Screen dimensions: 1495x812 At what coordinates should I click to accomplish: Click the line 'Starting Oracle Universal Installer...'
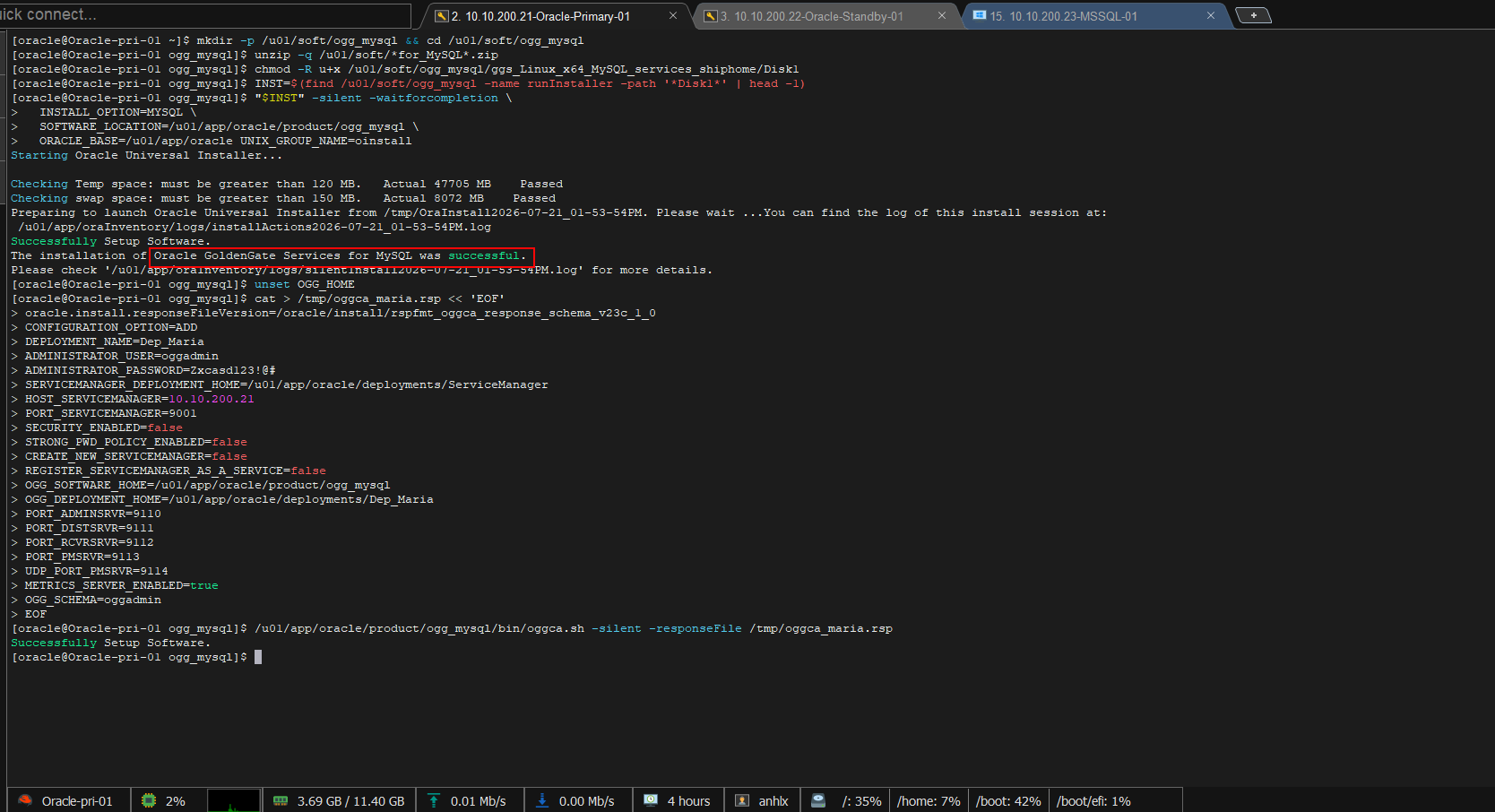(147, 155)
